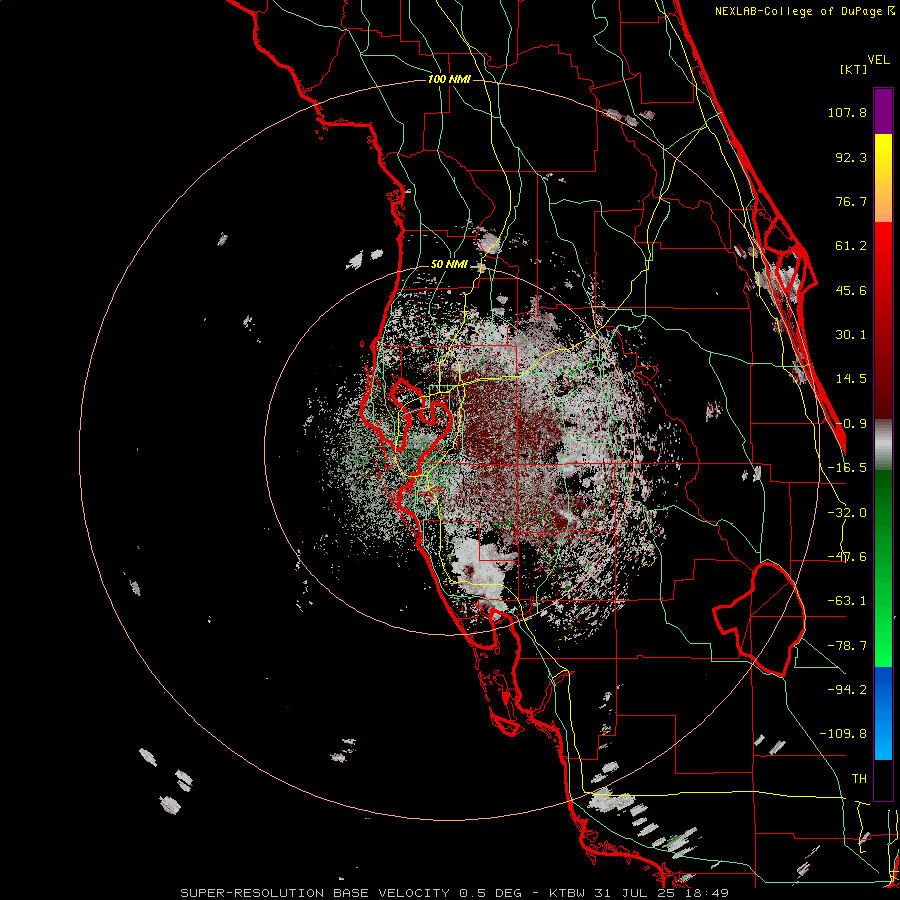Click the 50 NMI range ring label
This screenshot has width=900, height=900.
point(449,265)
